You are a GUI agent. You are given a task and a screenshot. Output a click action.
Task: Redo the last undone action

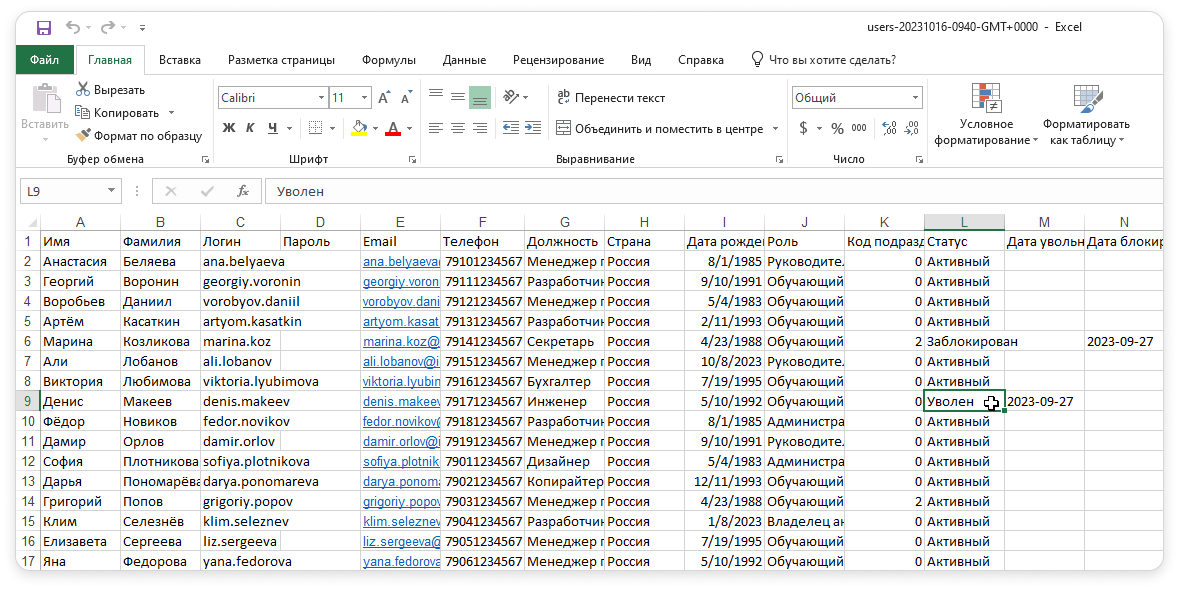tap(108, 28)
